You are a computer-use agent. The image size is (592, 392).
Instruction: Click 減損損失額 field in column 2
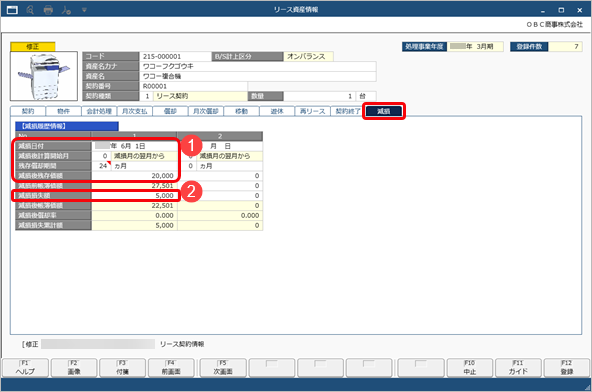(220, 196)
